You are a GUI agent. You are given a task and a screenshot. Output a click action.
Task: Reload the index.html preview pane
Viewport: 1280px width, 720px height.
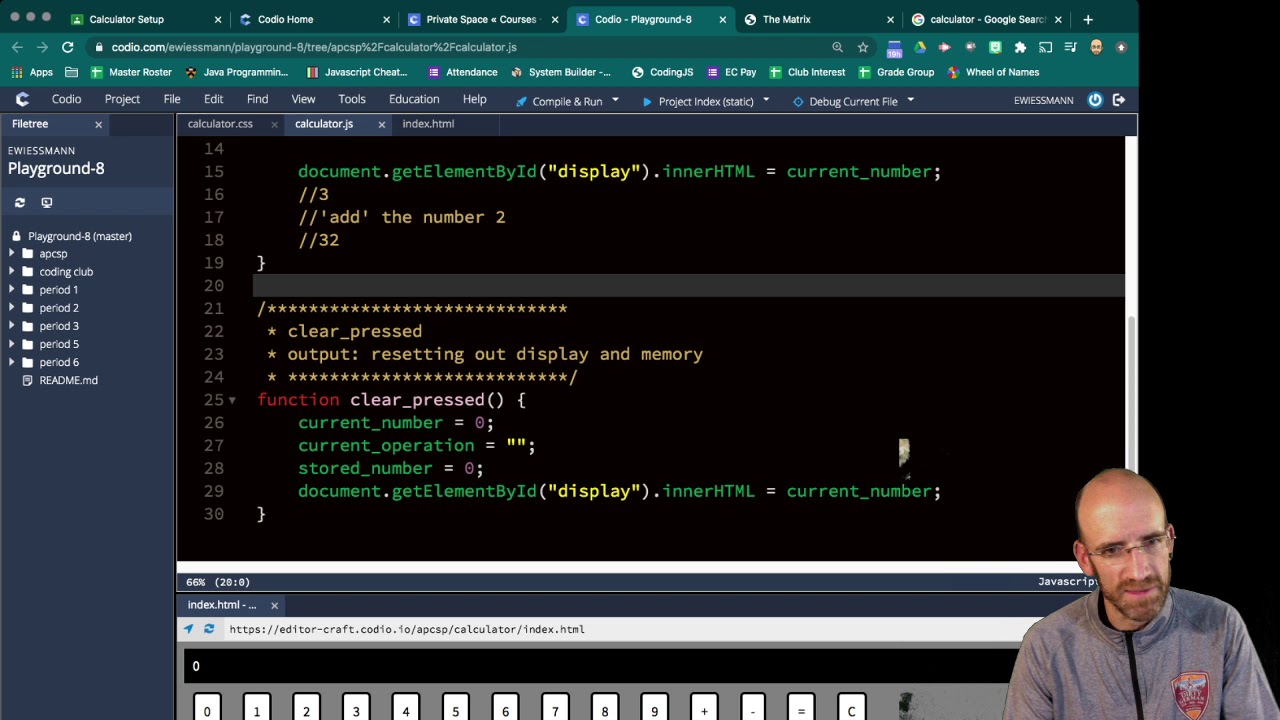pos(209,629)
